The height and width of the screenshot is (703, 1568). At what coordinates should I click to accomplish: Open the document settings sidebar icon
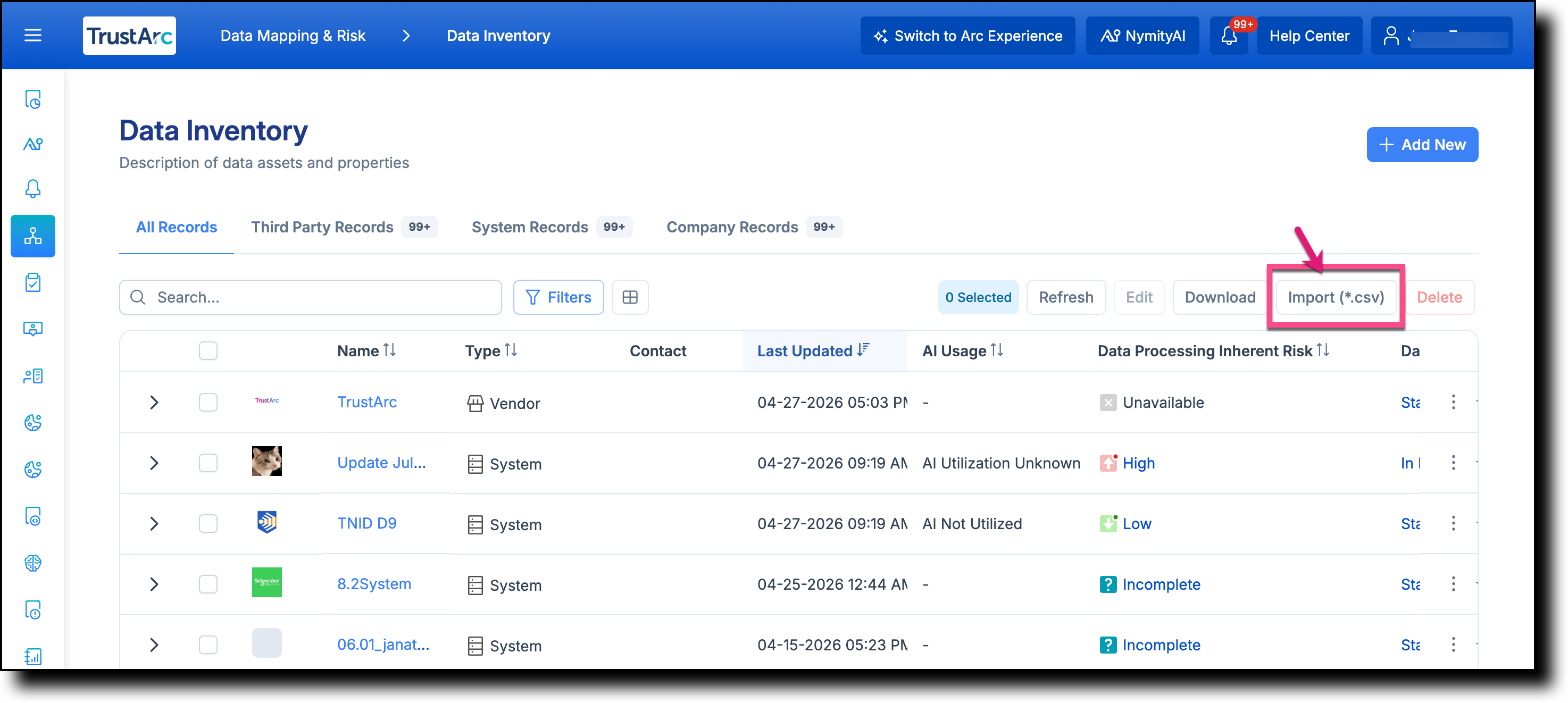33,517
